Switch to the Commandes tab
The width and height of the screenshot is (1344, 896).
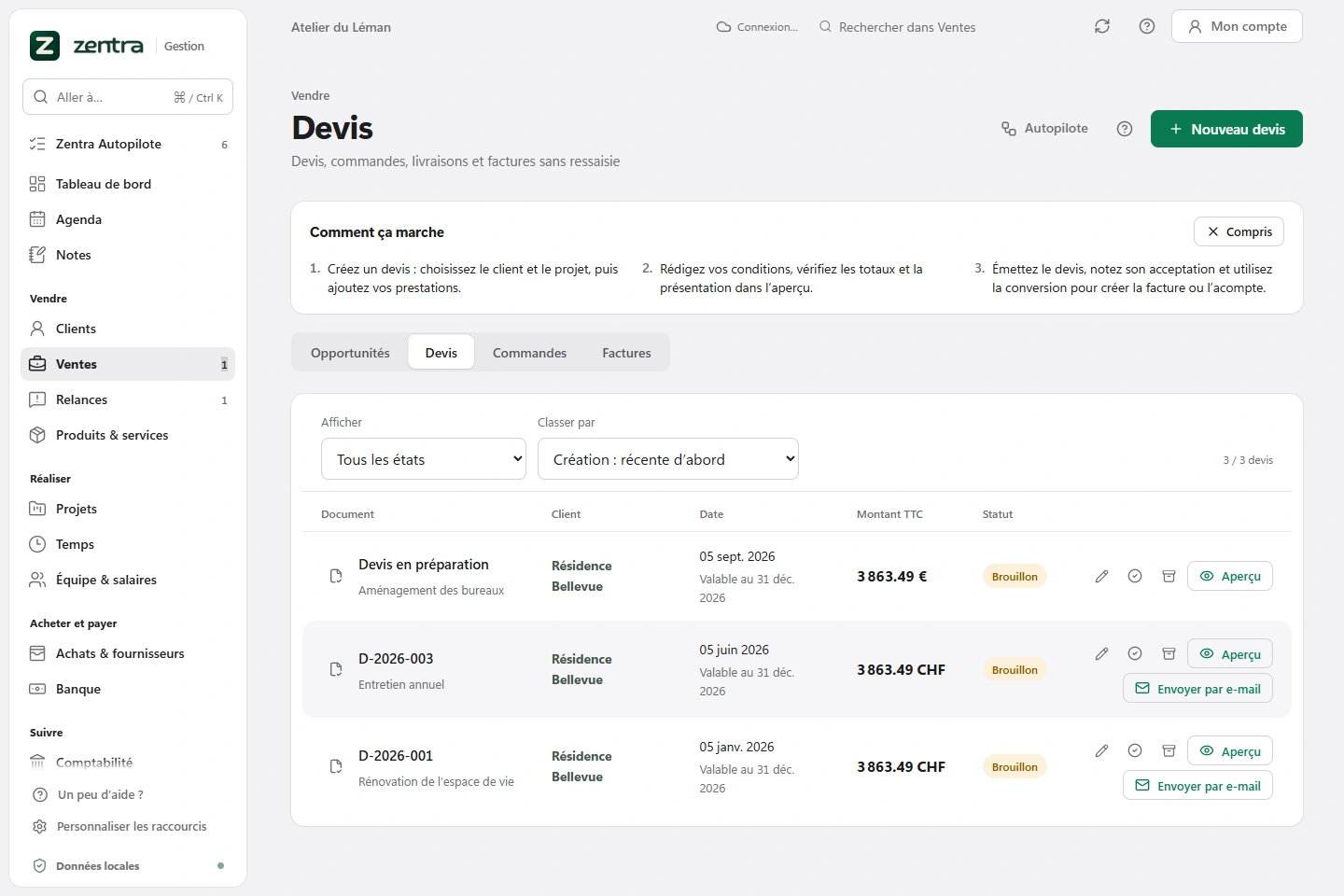[x=529, y=353]
